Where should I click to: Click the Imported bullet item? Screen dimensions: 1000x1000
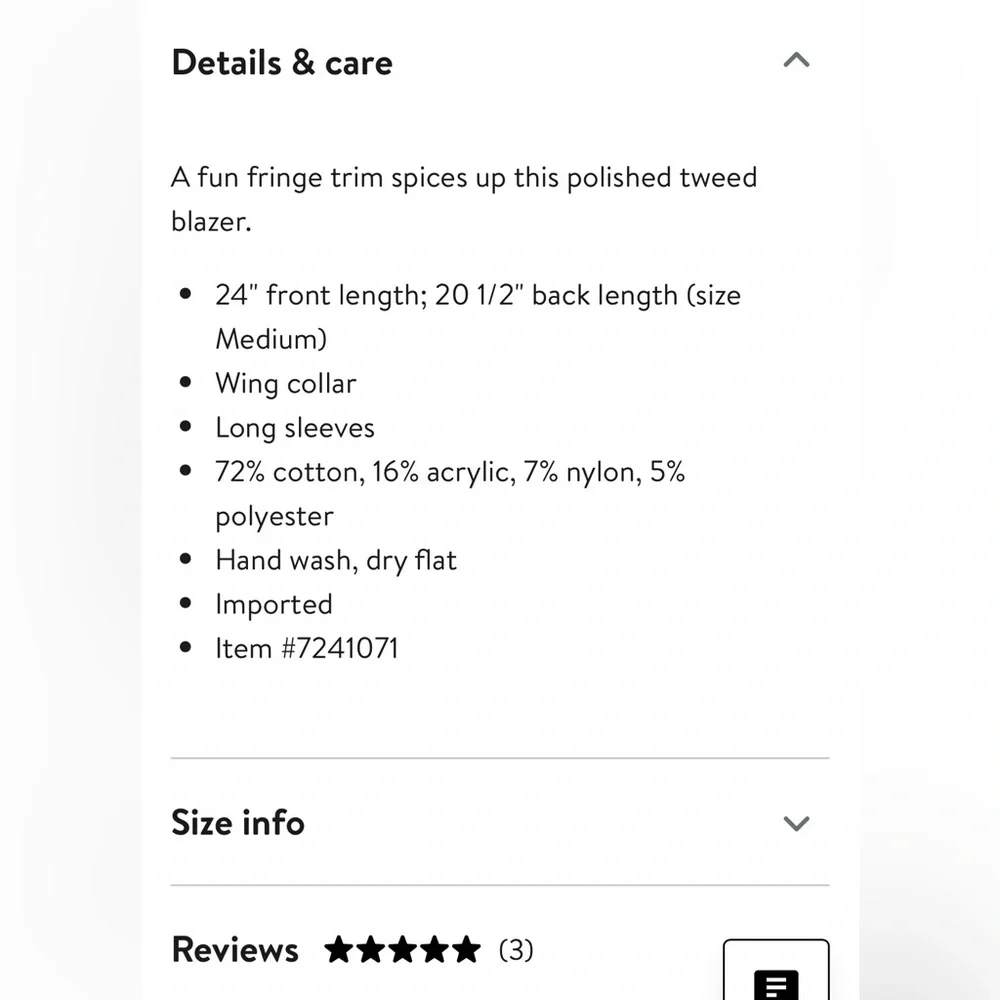pyautogui.click(x=274, y=605)
